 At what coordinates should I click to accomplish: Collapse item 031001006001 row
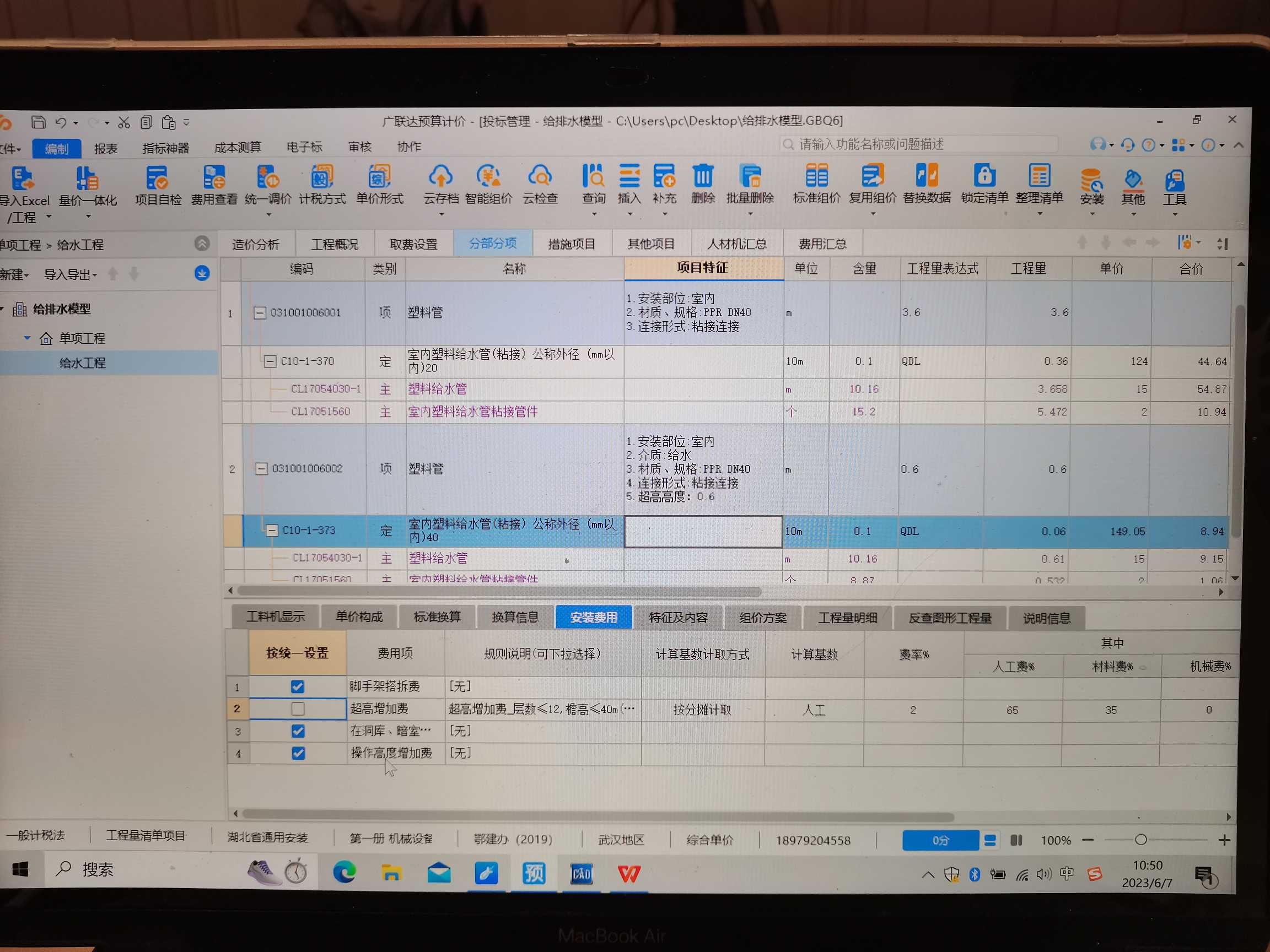tap(260, 313)
